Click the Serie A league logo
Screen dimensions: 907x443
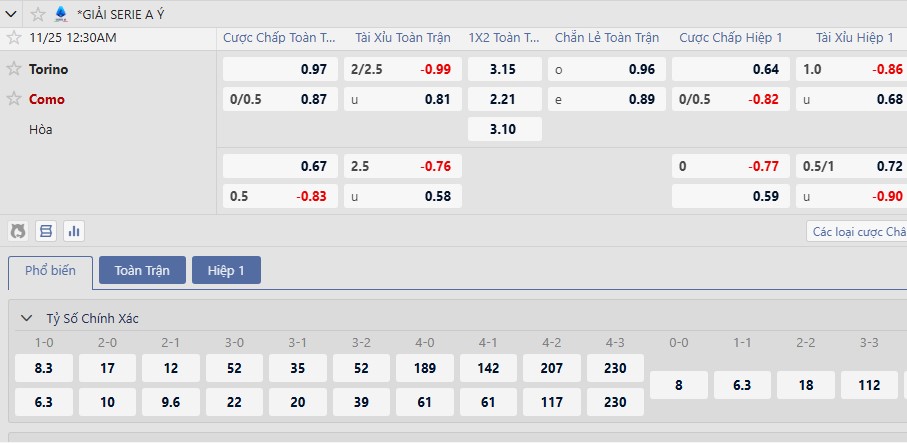(61, 14)
